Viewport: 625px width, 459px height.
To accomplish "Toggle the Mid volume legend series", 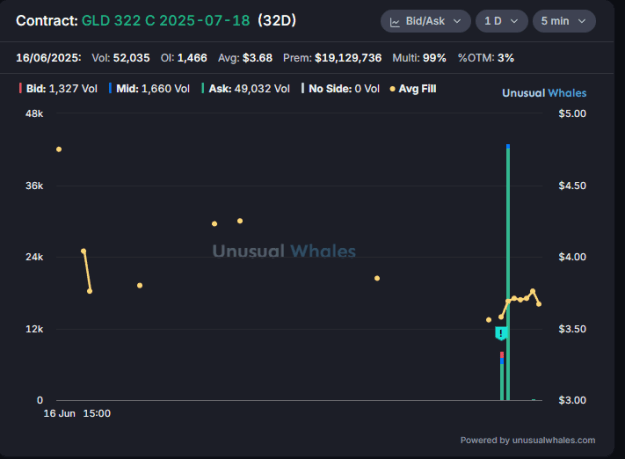I will tap(149, 88).
